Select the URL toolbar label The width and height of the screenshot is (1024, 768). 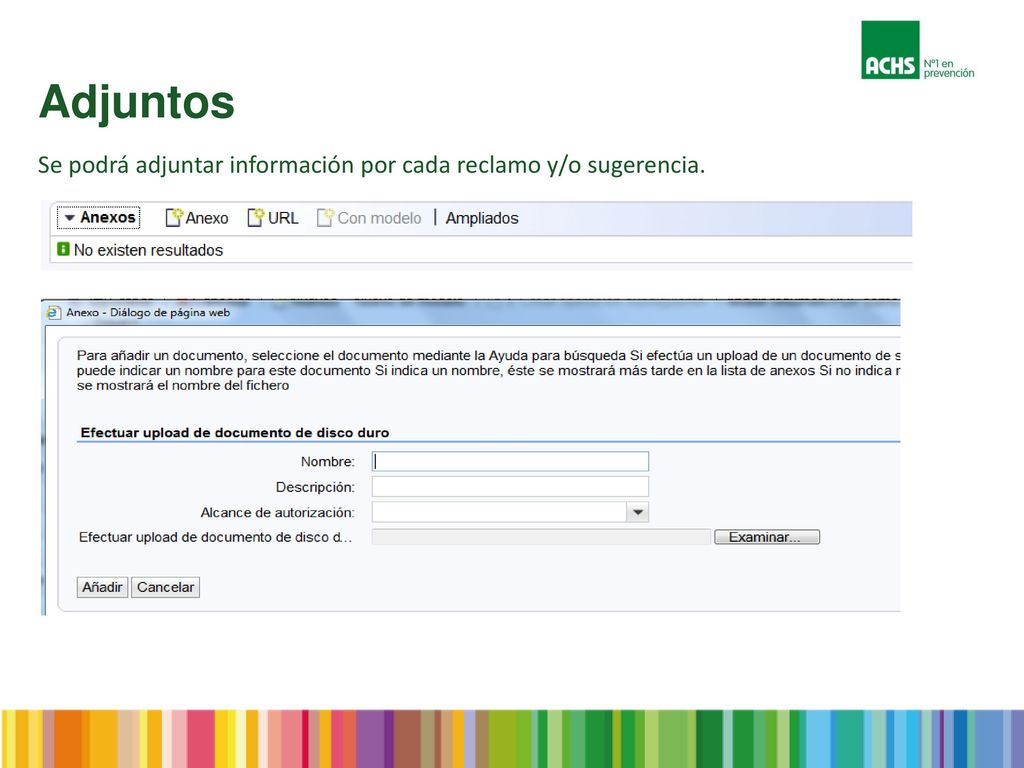click(283, 218)
